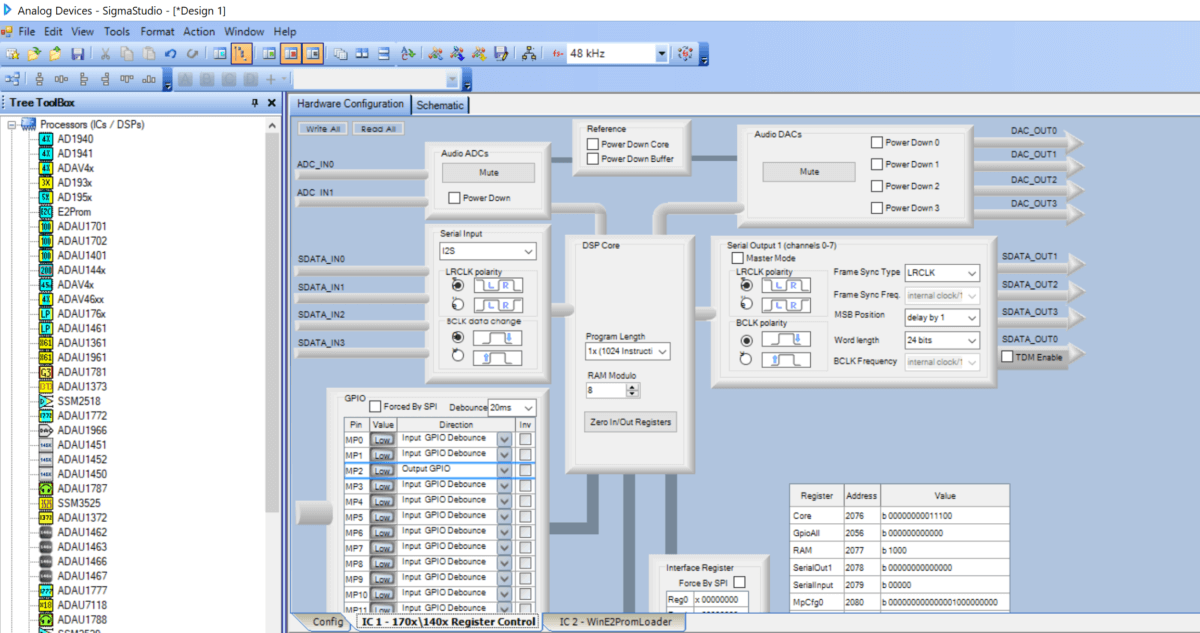Click the ADAU1966 processor icon

pos(45,430)
